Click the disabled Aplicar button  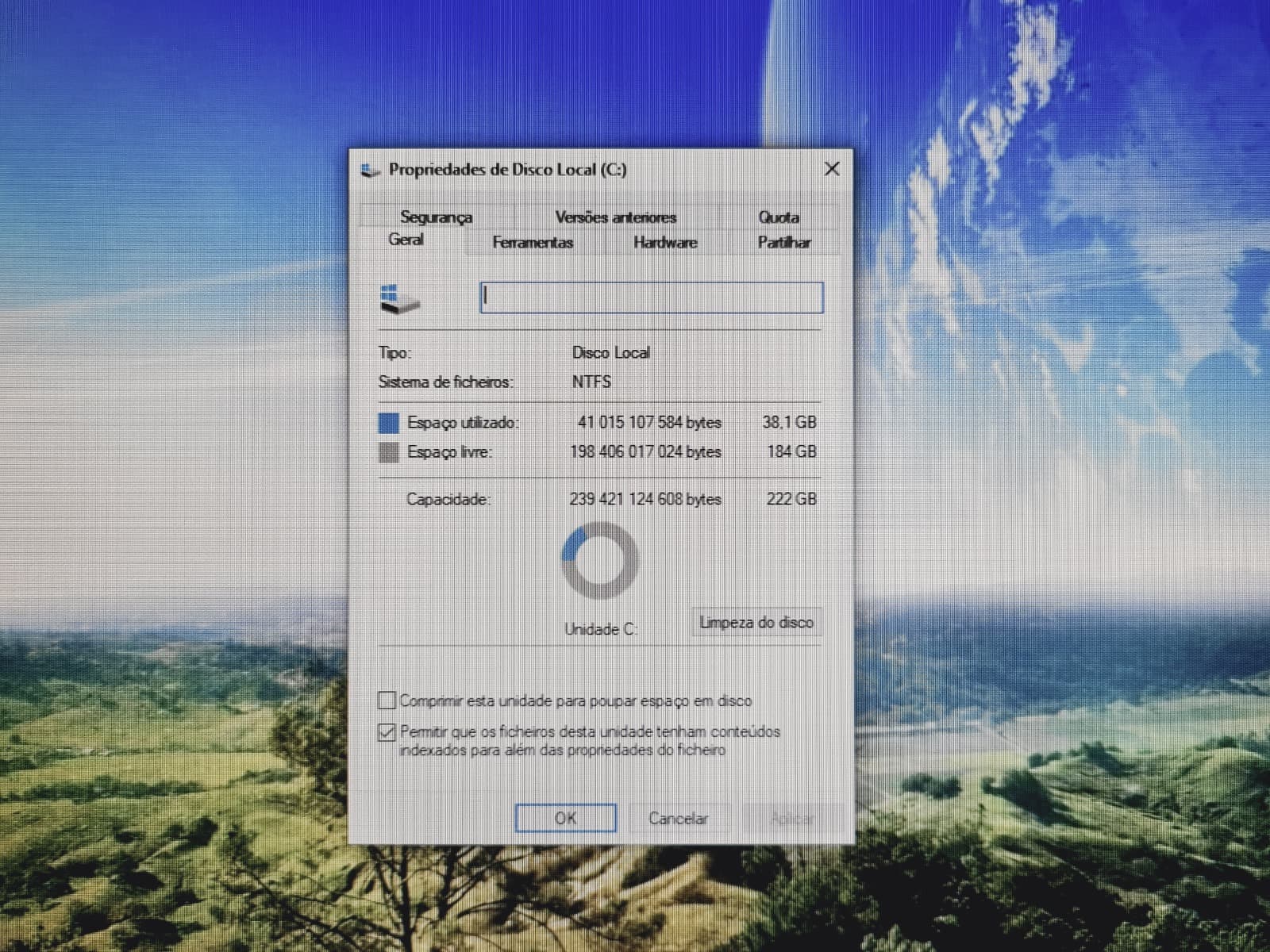pos(792,818)
